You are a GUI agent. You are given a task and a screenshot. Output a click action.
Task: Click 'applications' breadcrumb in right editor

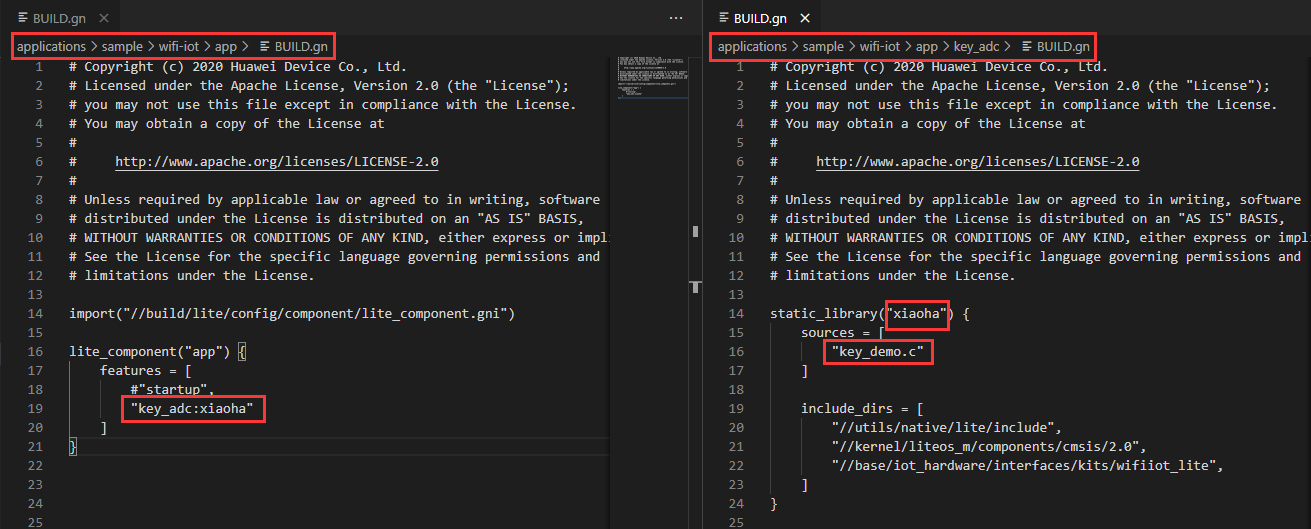tap(753, 46)
